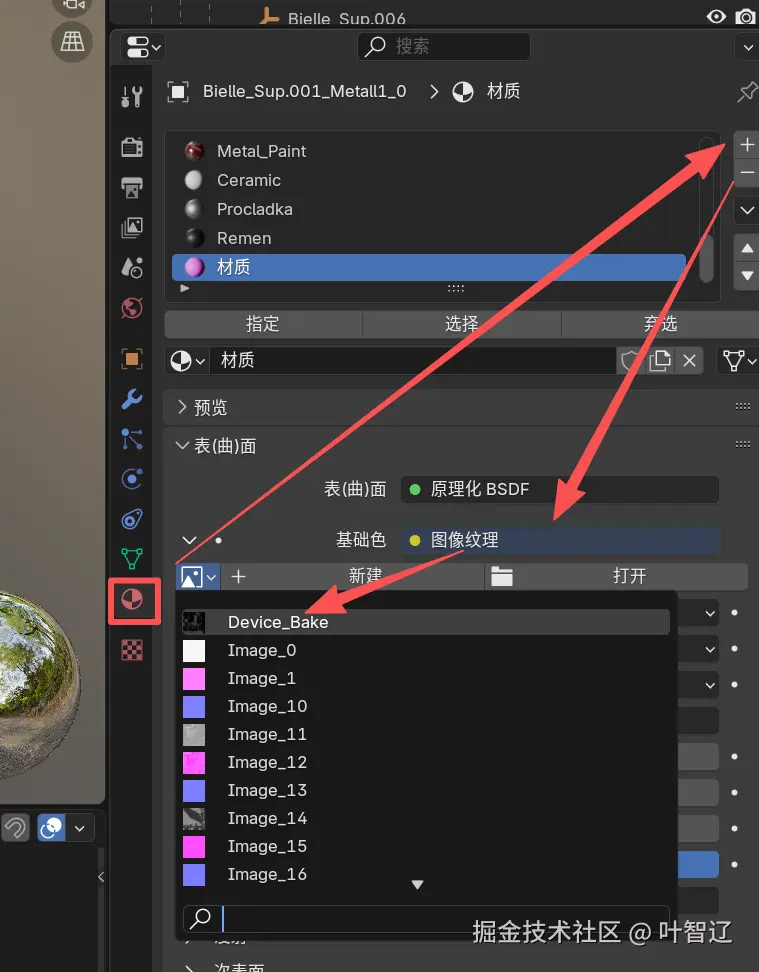Click the material name field 材质
Viewport: 759px width, 972px height.
pos(412,361)
